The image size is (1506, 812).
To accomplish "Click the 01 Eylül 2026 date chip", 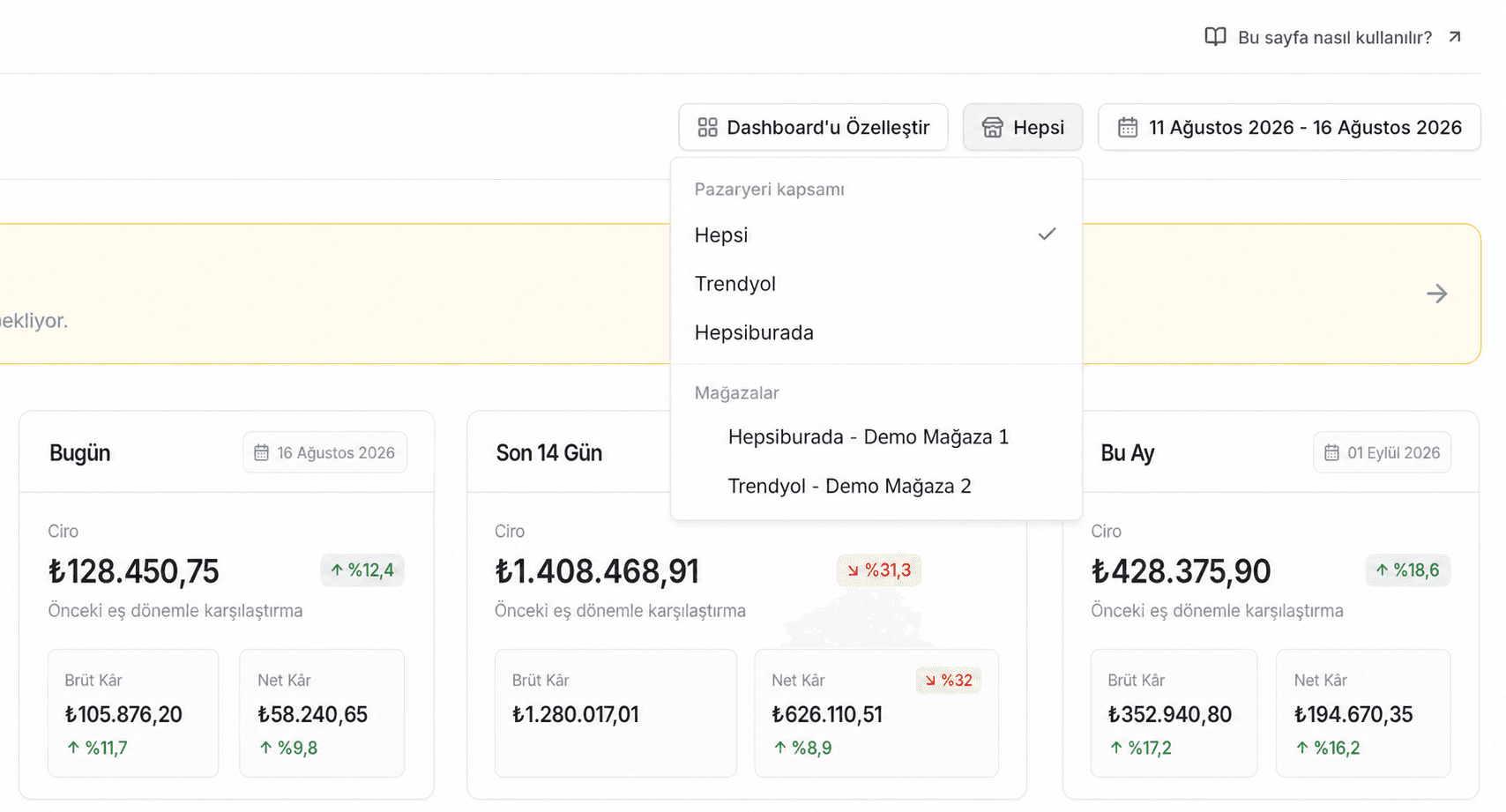I will 1382,453.
